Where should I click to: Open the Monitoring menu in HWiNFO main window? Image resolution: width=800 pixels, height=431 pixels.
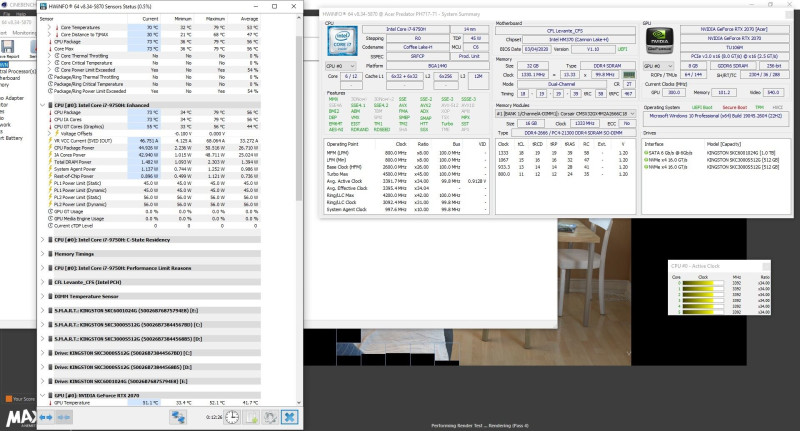point(24,33)
